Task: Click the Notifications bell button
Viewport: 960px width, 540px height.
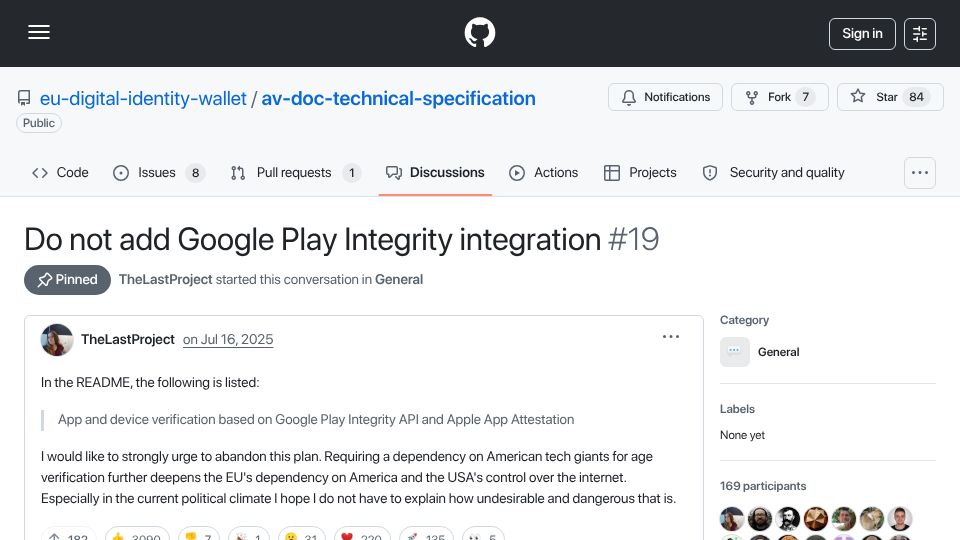Action: (x=665, y=97)
